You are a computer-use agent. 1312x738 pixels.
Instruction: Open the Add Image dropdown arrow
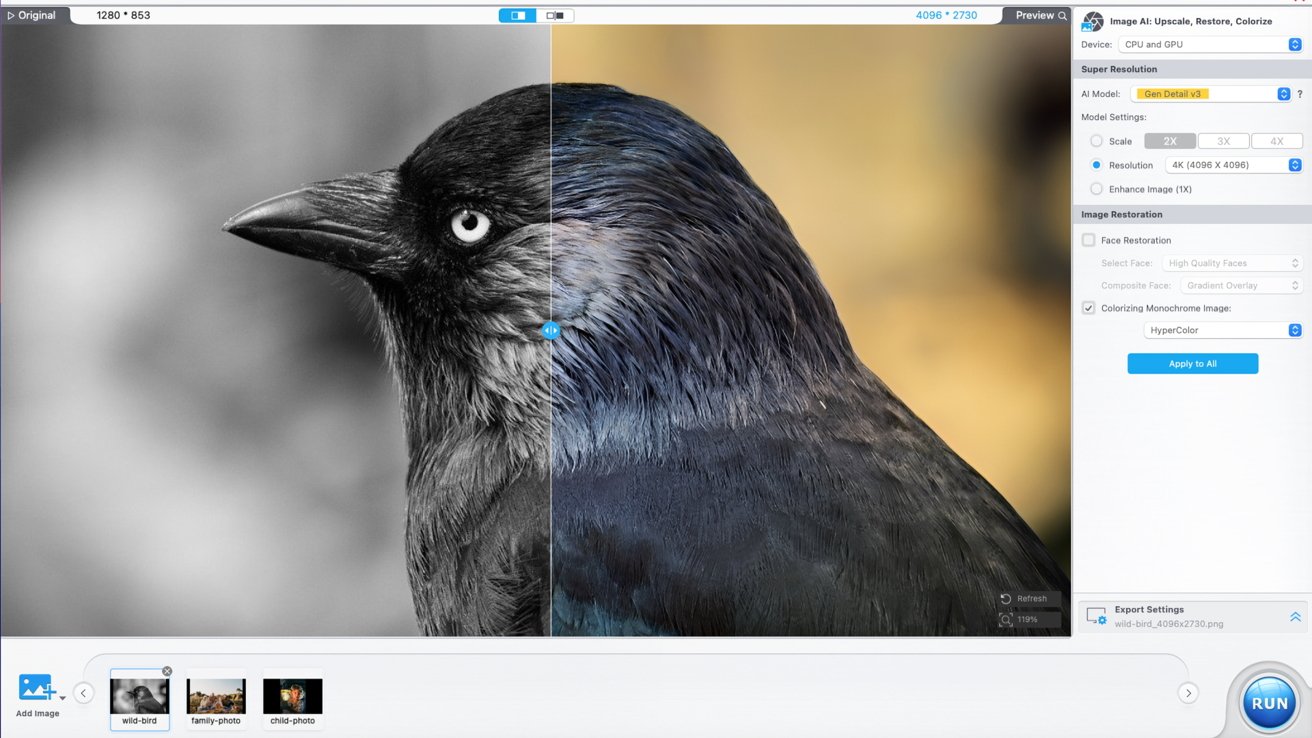(63, 697)
